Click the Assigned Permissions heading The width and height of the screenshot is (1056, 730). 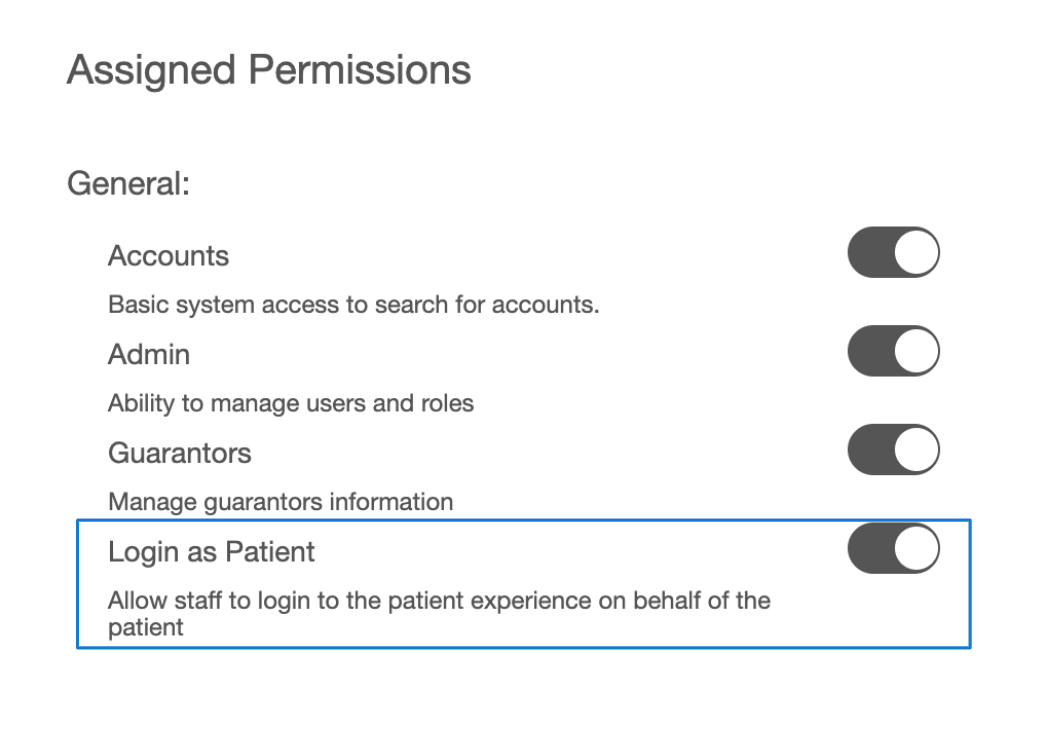(x=267, y=70)
